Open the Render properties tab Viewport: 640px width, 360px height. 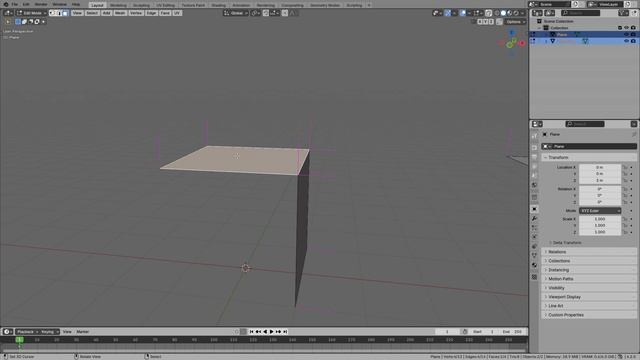point(534,147)
